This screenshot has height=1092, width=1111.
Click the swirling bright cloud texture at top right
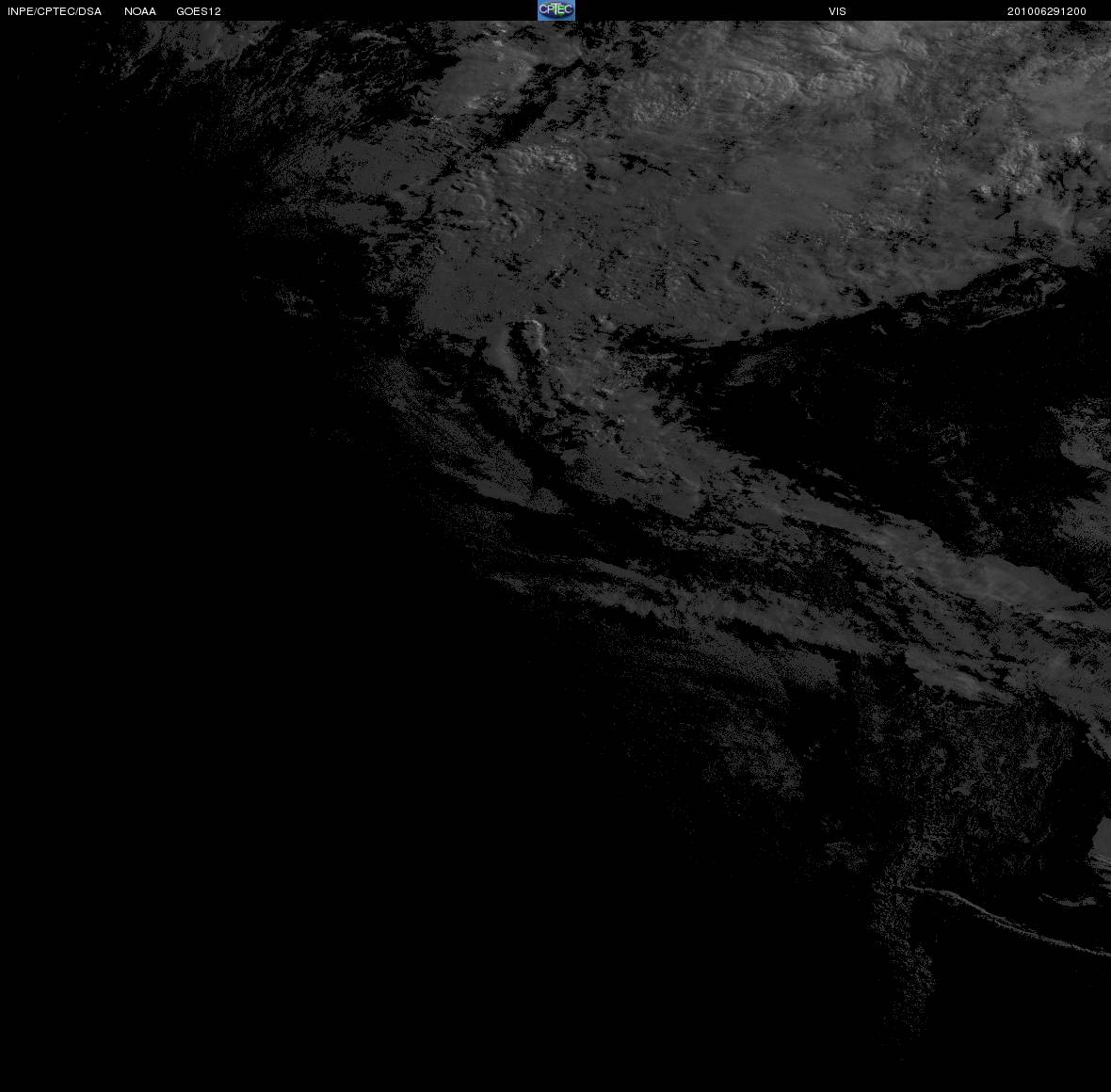(x=836, y=71)
